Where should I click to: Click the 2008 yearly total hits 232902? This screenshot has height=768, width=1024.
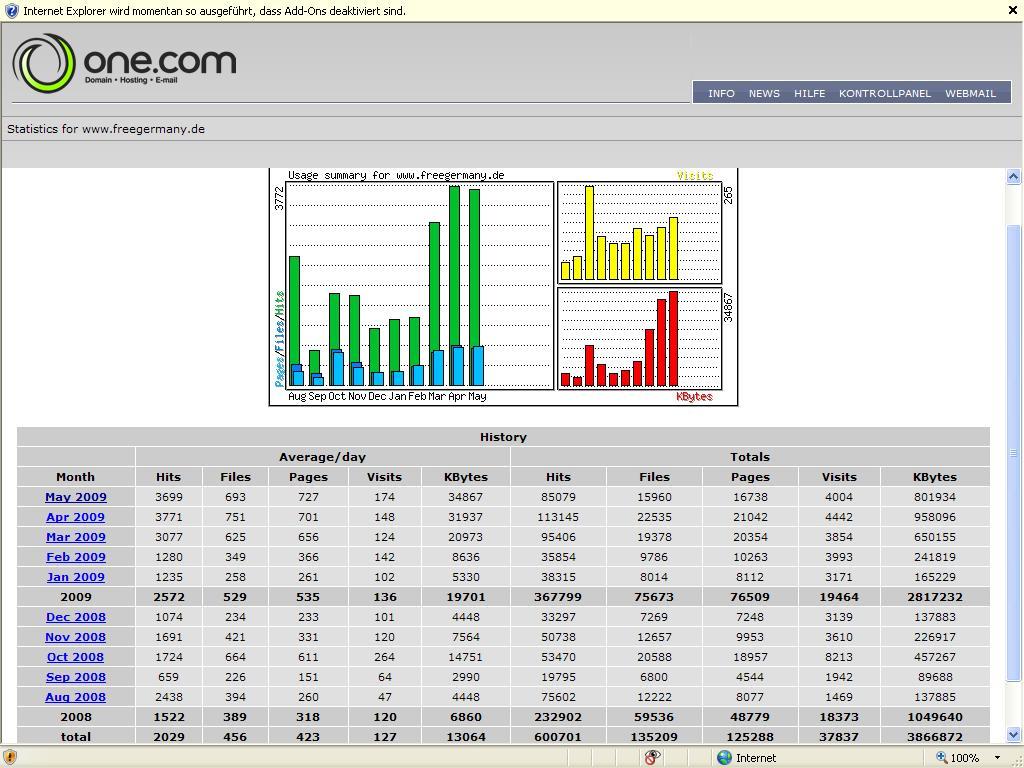point(558,717)
